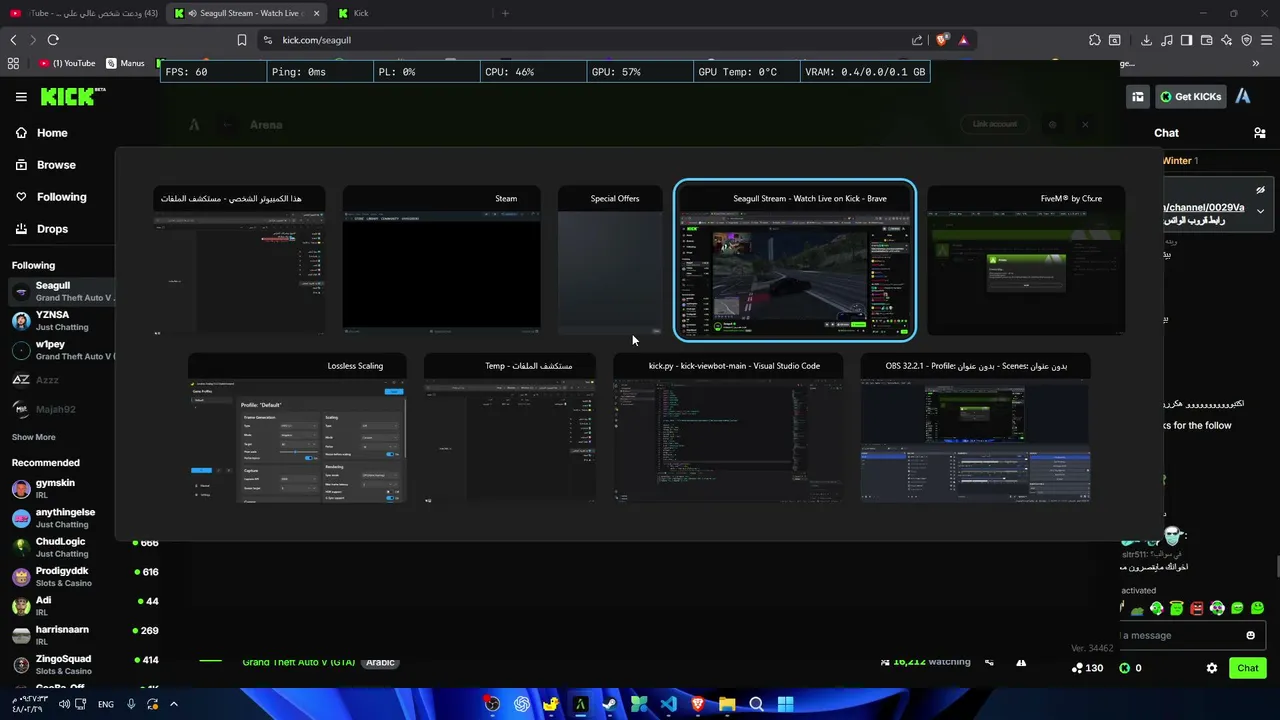Select the OBS 32.2.1 window thumbnail
1280x720 pixels.
coord(975,428)
